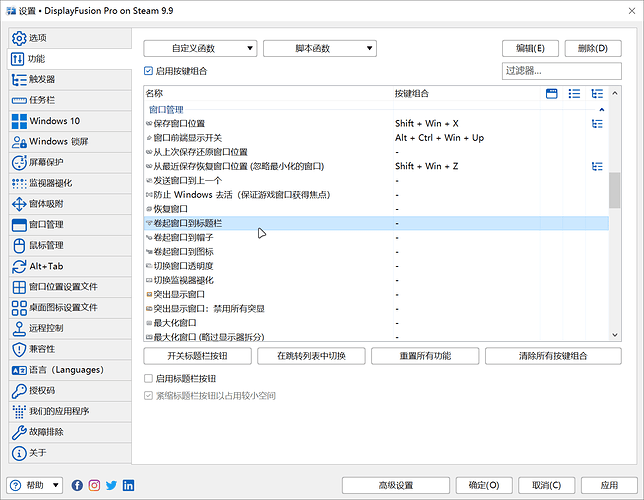Screen dimensions: 644x500
Task: Open the 脚本函数 dropdown
Action: 320,48
